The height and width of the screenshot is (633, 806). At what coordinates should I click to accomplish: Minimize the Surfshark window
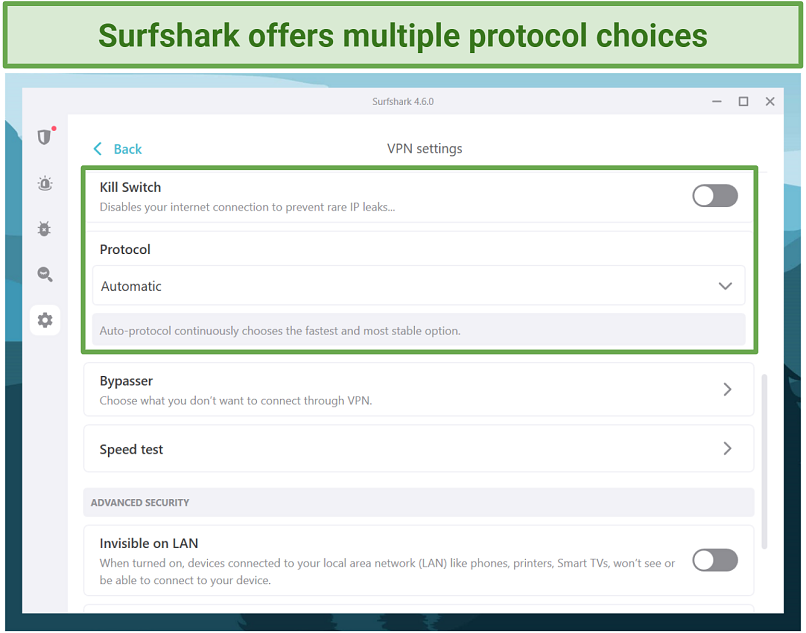click(717, 101)
